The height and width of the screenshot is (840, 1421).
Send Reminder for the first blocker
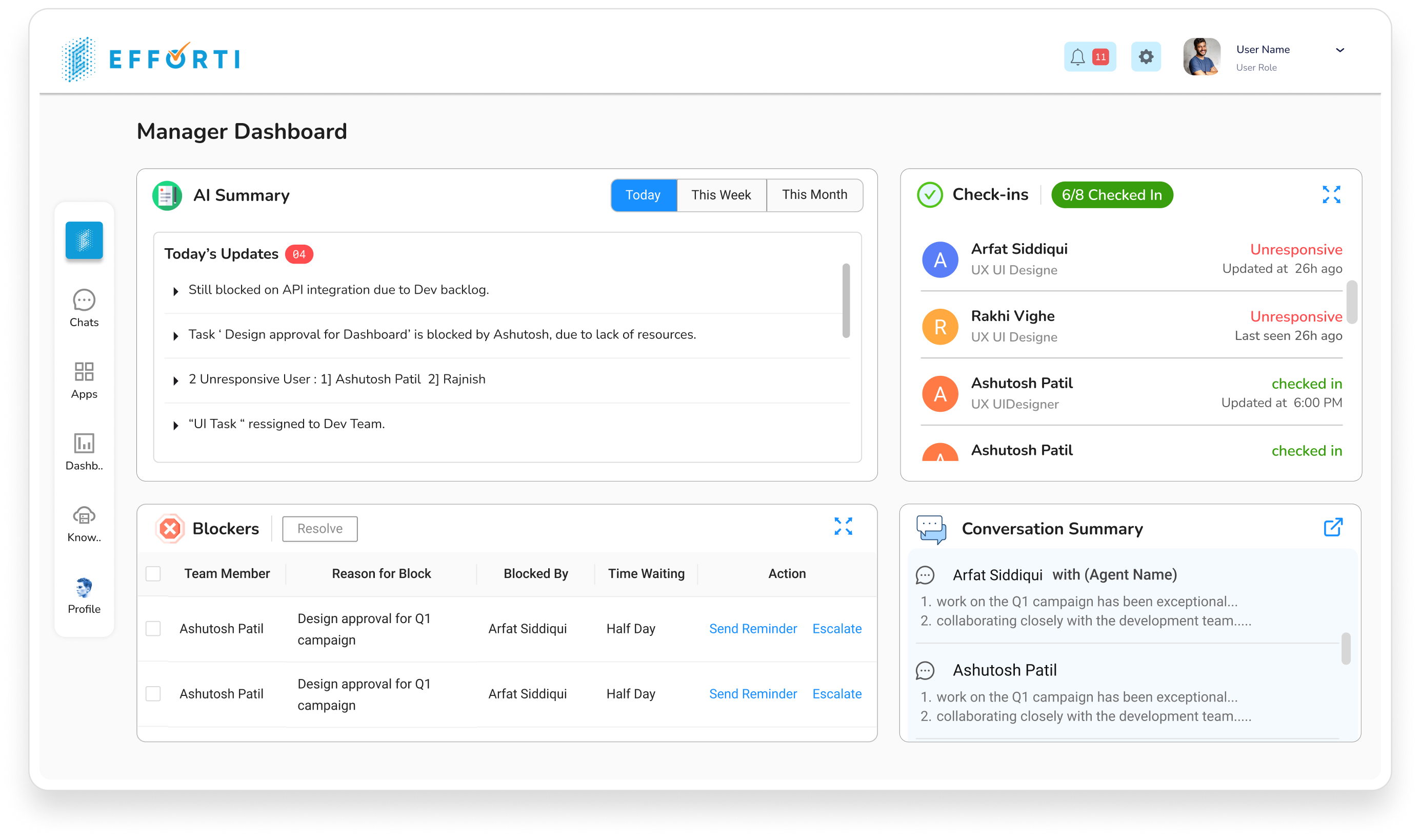[x=753, y=628]
